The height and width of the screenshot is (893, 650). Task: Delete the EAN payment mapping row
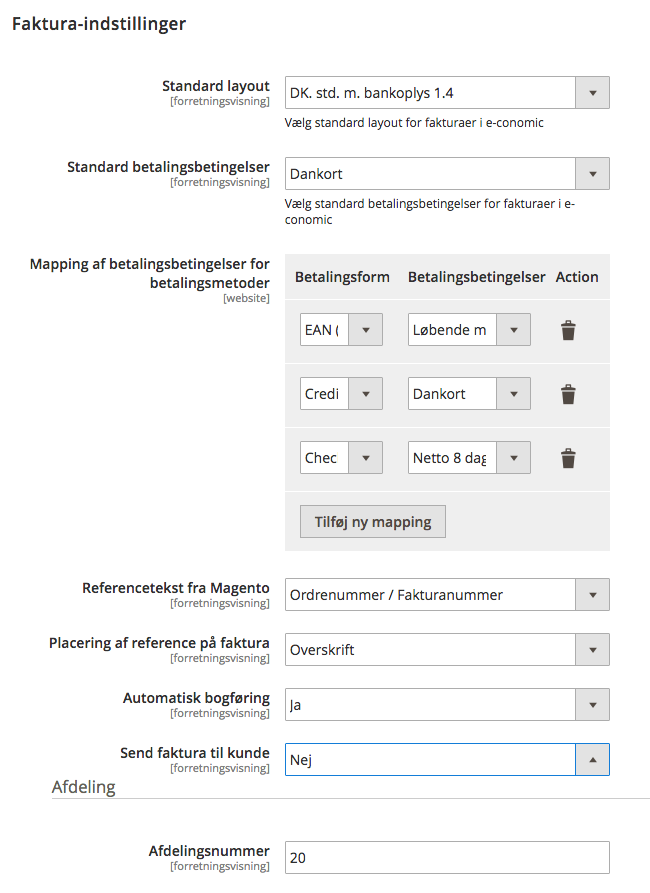click(x=568, y=330)
